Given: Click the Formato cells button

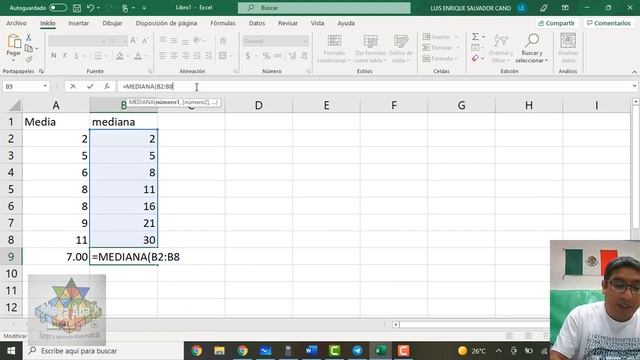Looking at the screenshot, I should pos(440,59).
